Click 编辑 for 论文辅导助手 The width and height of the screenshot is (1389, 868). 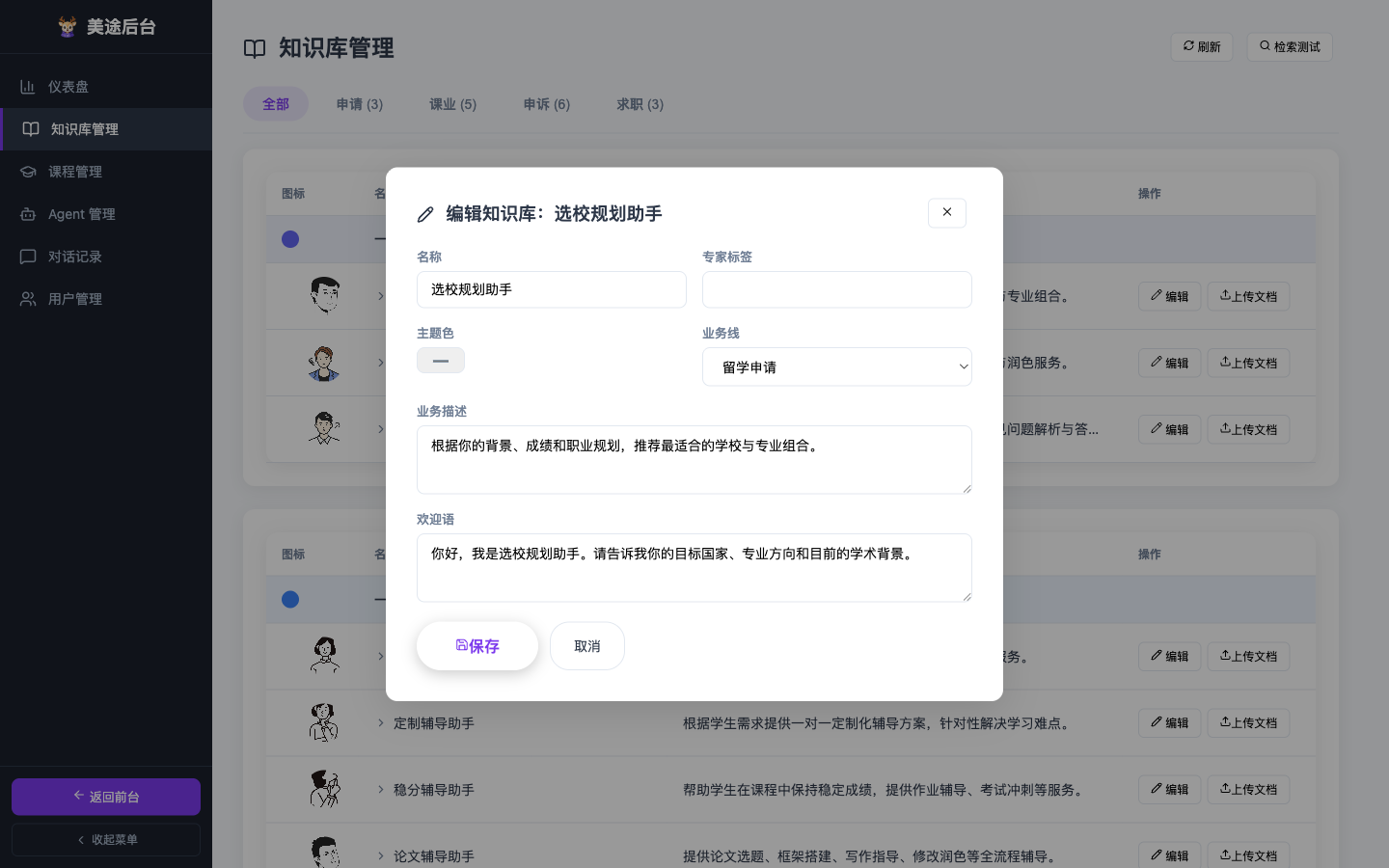click(1170, 855)
